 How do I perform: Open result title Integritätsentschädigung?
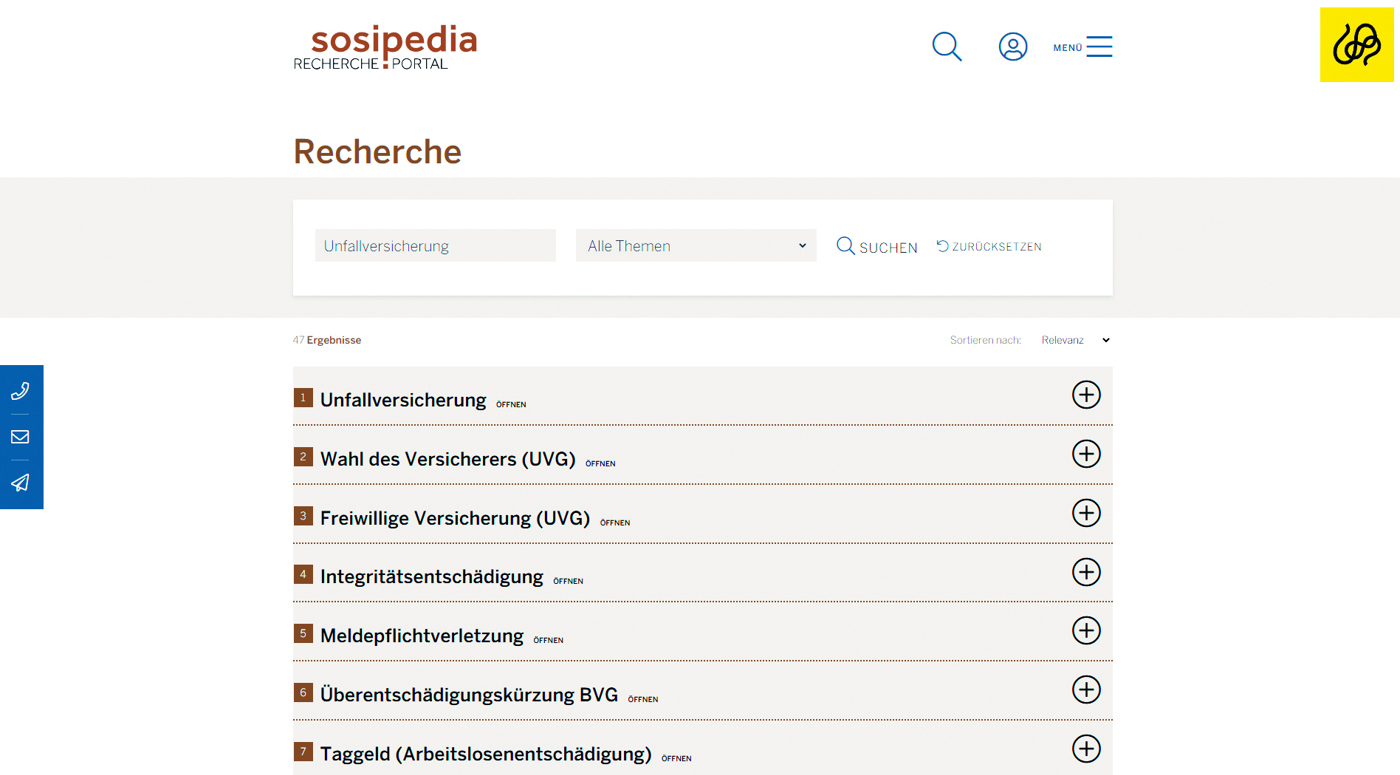point(432,577)
